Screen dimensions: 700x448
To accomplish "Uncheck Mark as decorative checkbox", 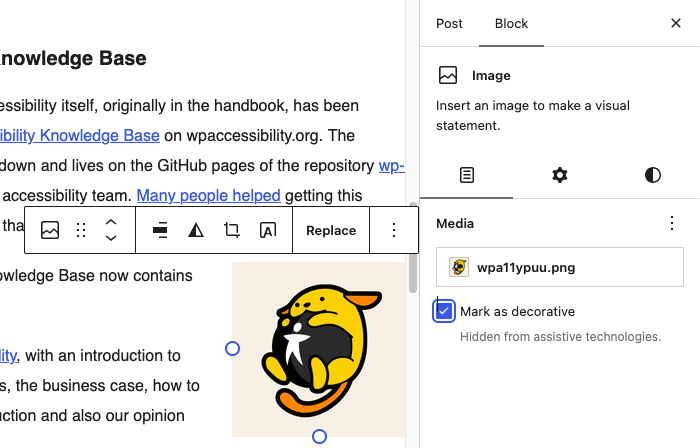I will [x=444, y=311].
